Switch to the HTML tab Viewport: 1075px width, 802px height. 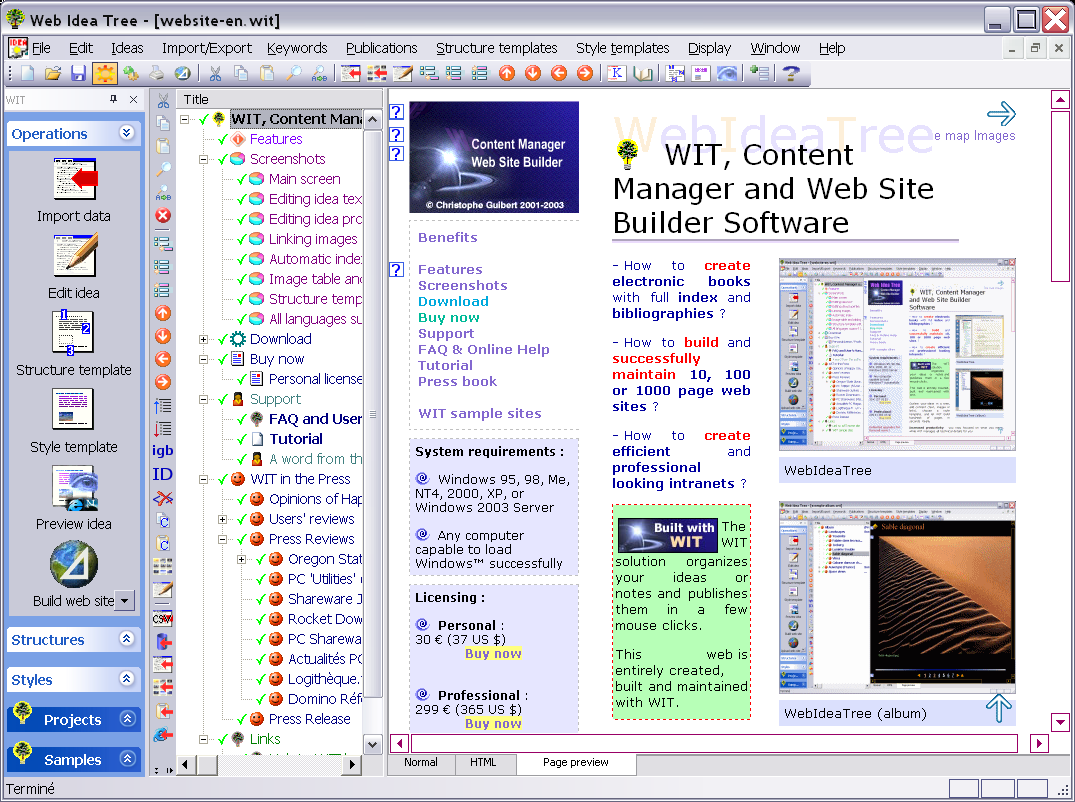[483, 762]
